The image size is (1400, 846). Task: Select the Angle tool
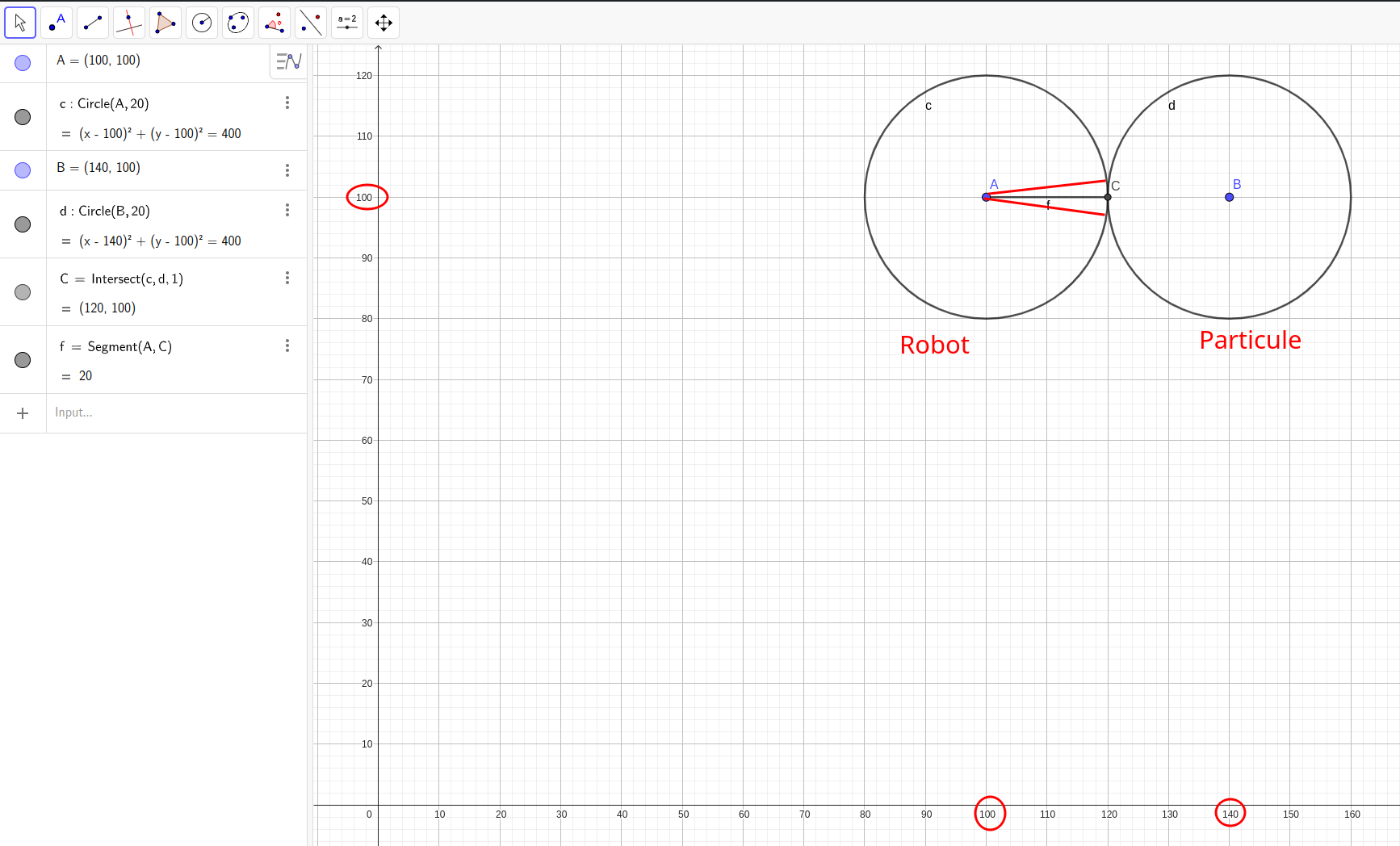274,23
